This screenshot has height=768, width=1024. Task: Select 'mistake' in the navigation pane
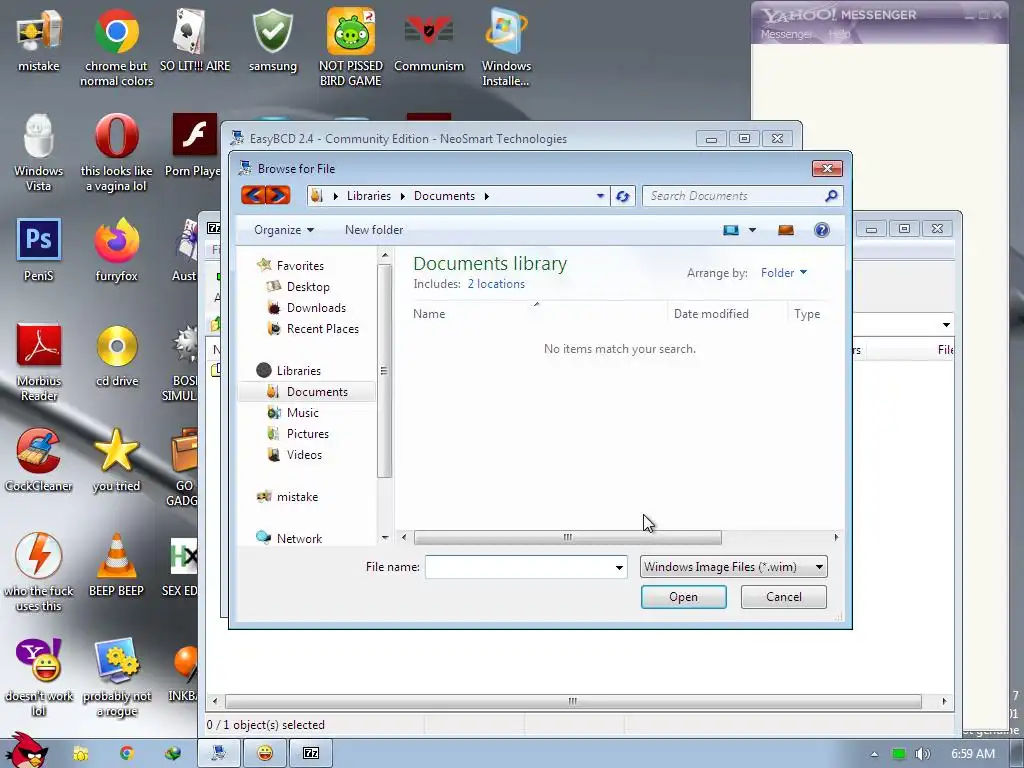click(x=297, y=496)
